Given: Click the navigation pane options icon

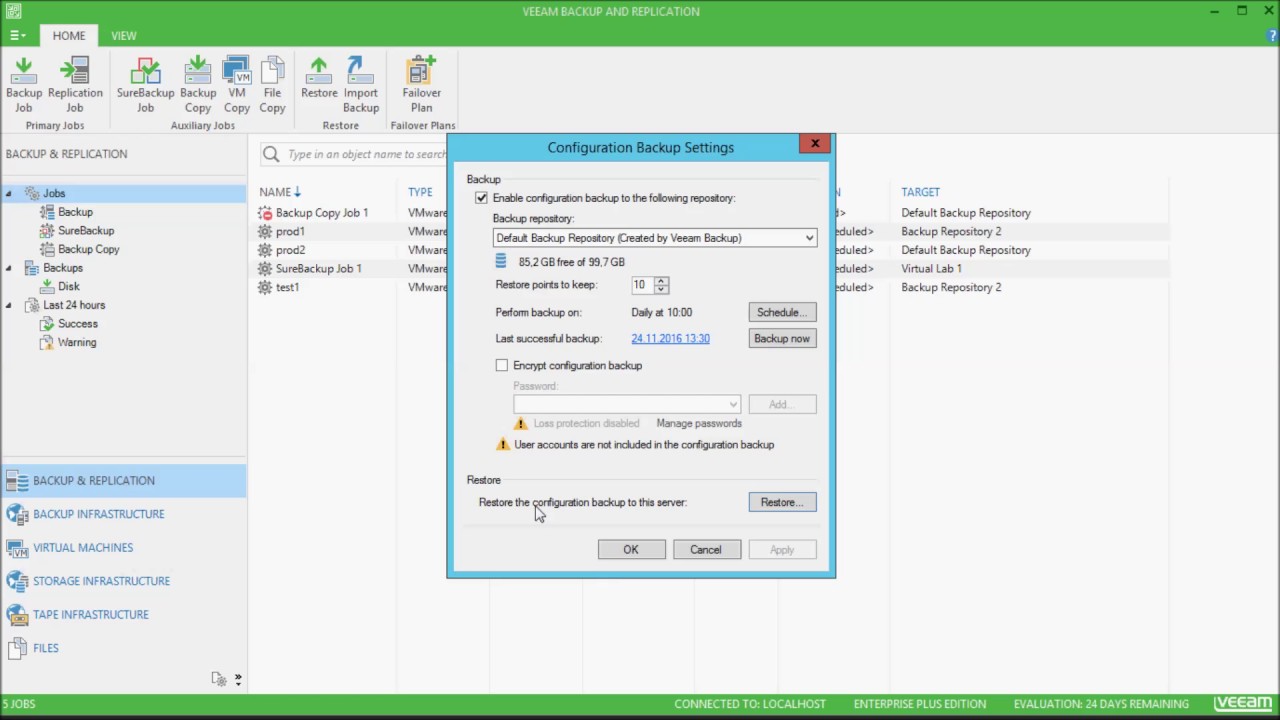Looking at the screenshot, I should click(219, 679).
